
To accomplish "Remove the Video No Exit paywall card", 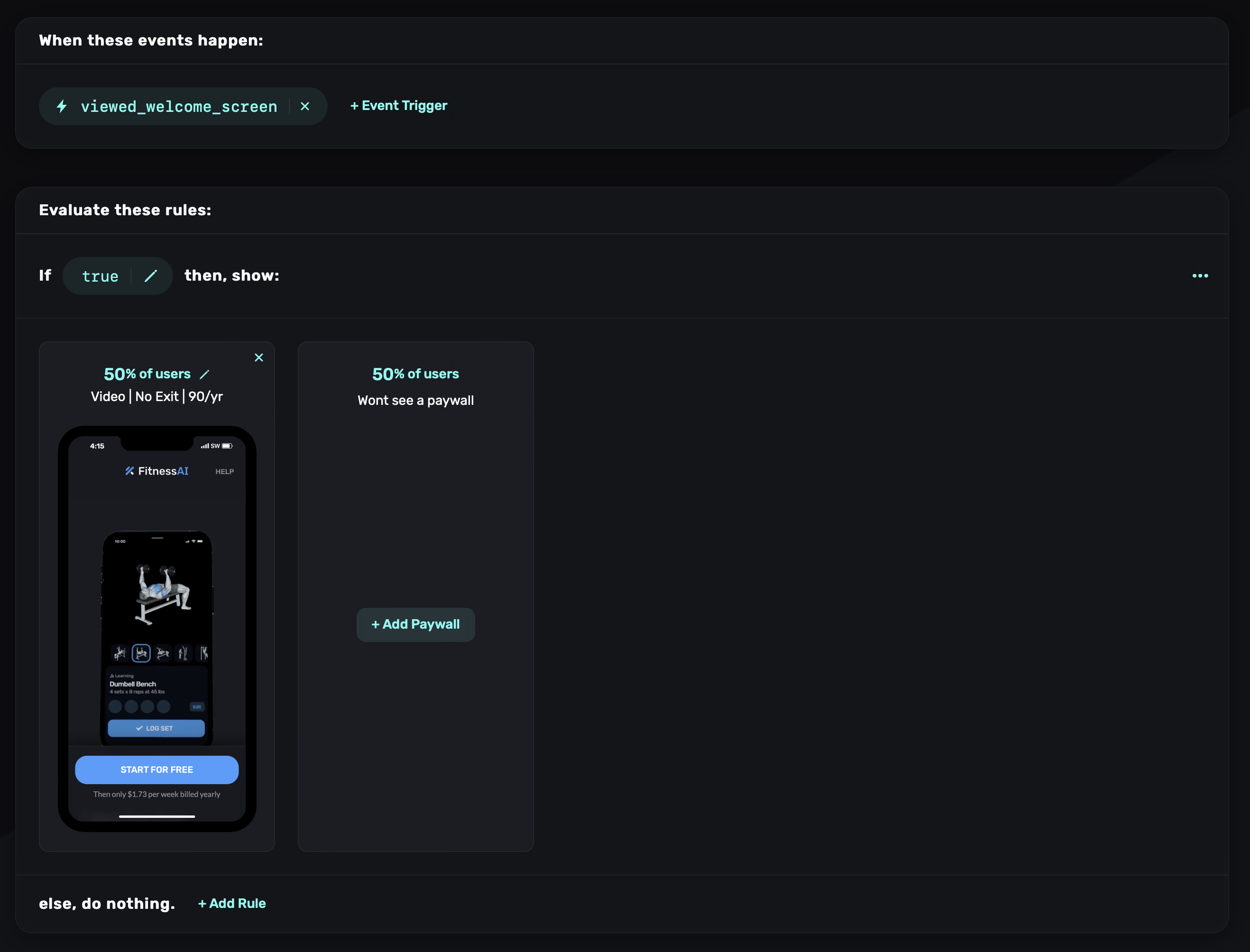I will tap(258, 357).
